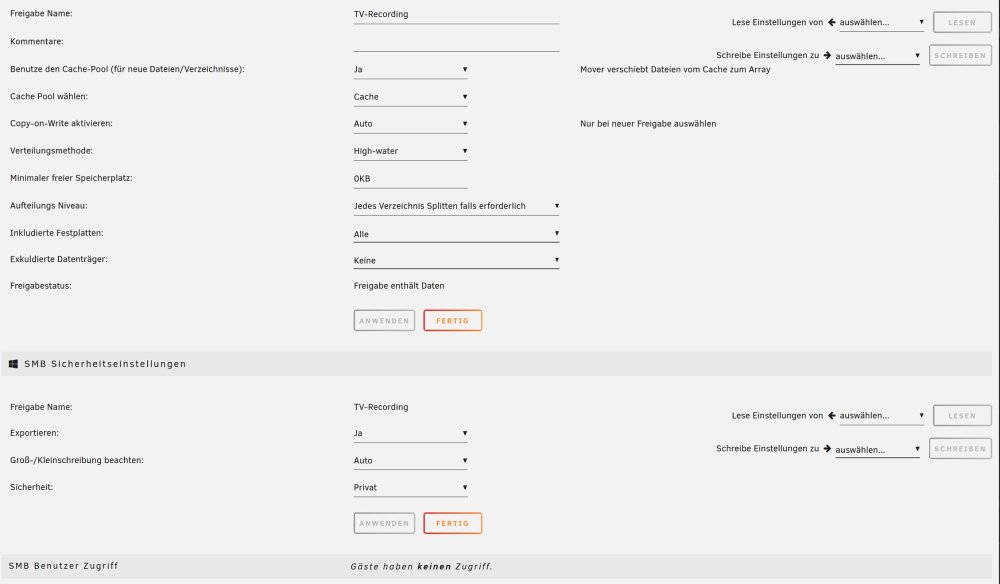1000x584 pixels.
Task: Click the SMB Benutzer Zugriff header
Action: tap(63, 566)
